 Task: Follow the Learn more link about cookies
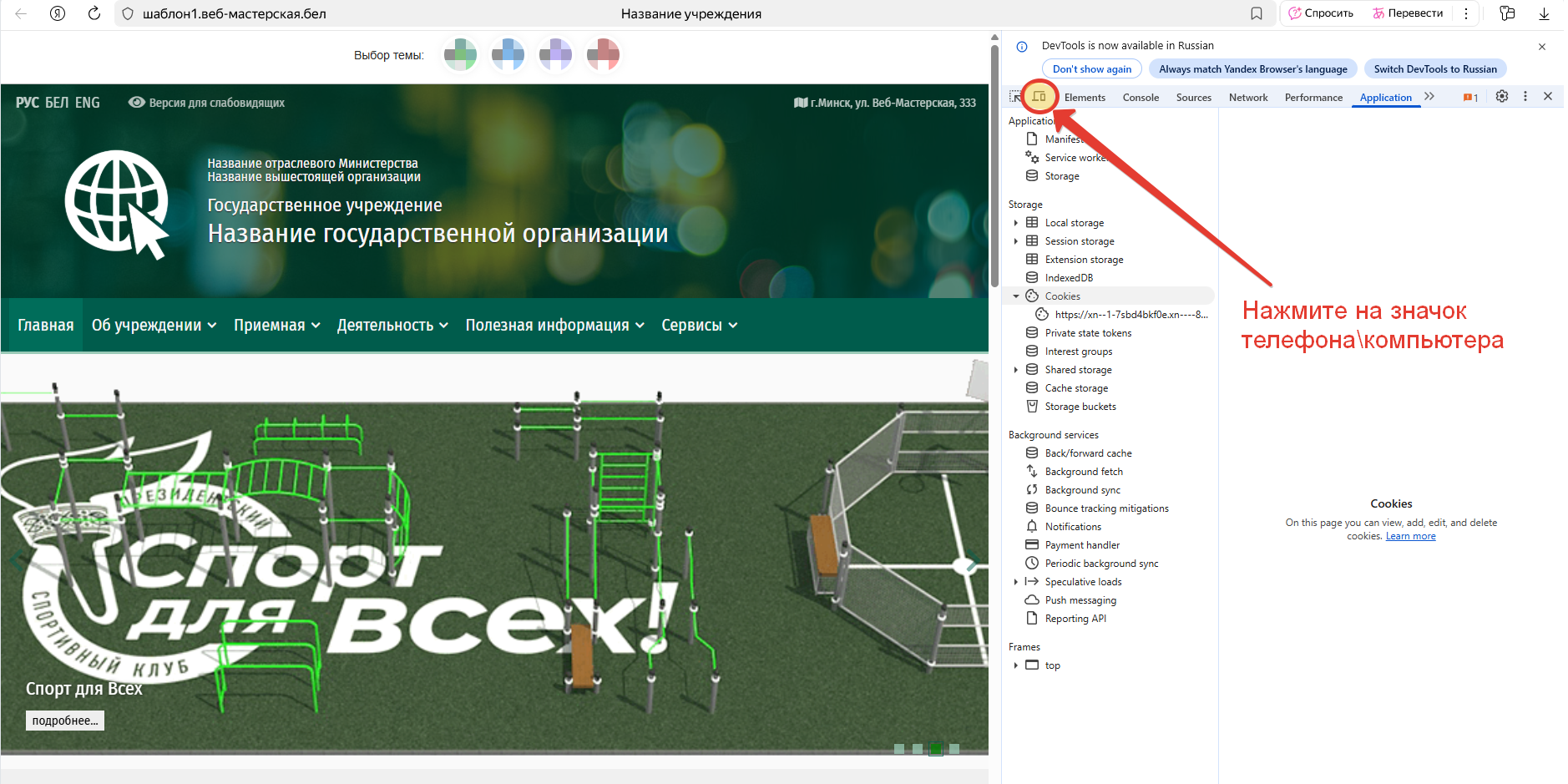coord(1410,536)
